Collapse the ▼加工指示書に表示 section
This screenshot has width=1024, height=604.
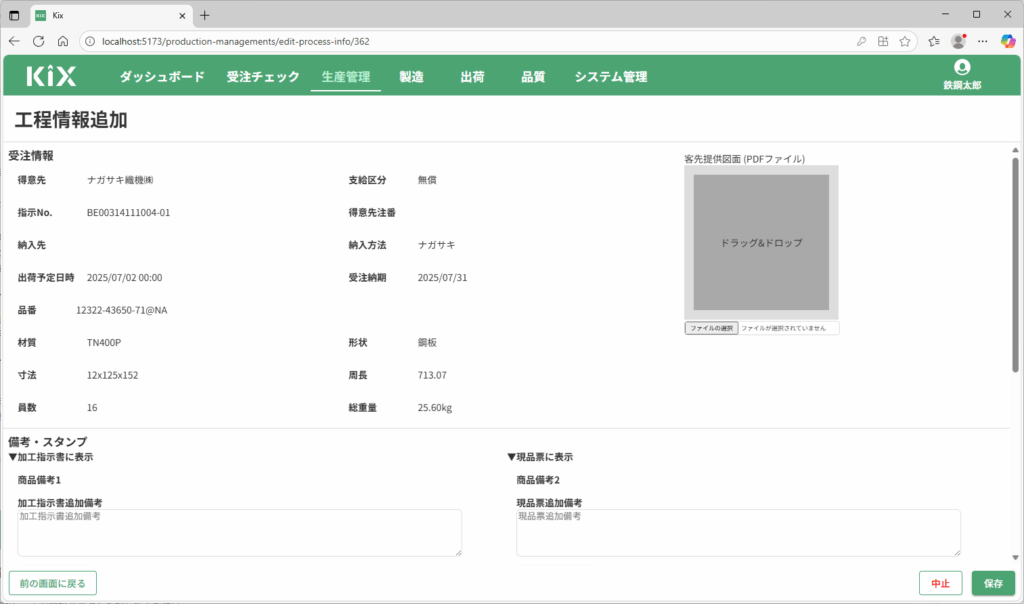pos(51,457)
